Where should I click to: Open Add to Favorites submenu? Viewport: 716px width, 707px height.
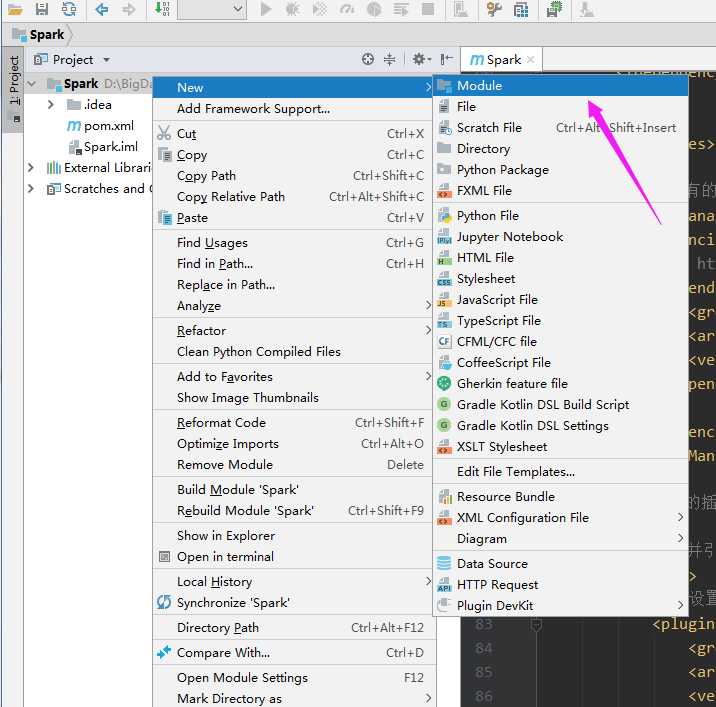(293, 377)
